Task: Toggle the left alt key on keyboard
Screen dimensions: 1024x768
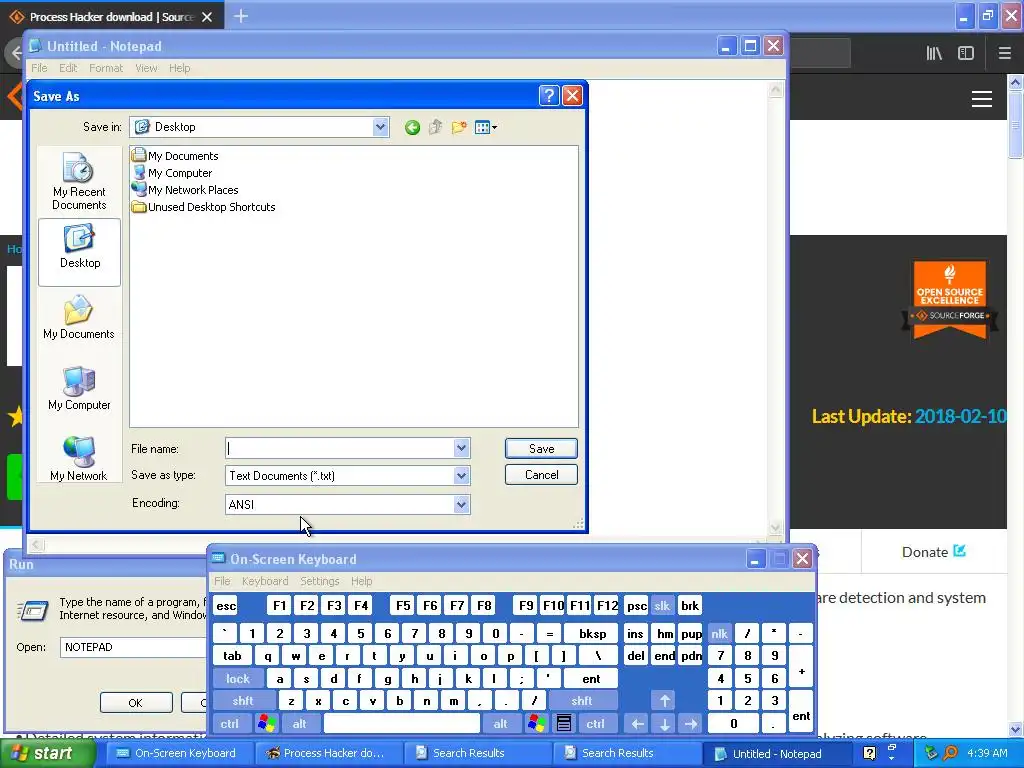Action: point(300,724)
